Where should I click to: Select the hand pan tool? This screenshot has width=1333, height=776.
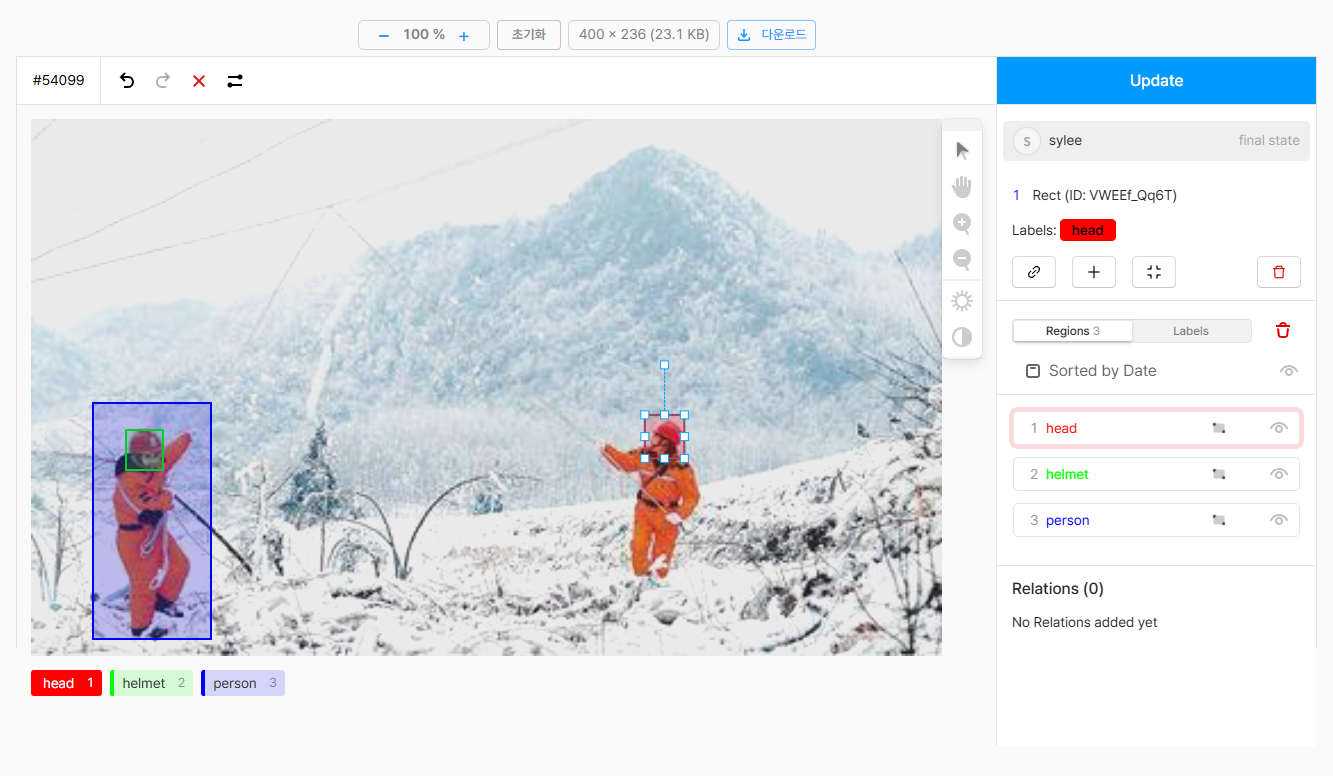pos(962,187)
